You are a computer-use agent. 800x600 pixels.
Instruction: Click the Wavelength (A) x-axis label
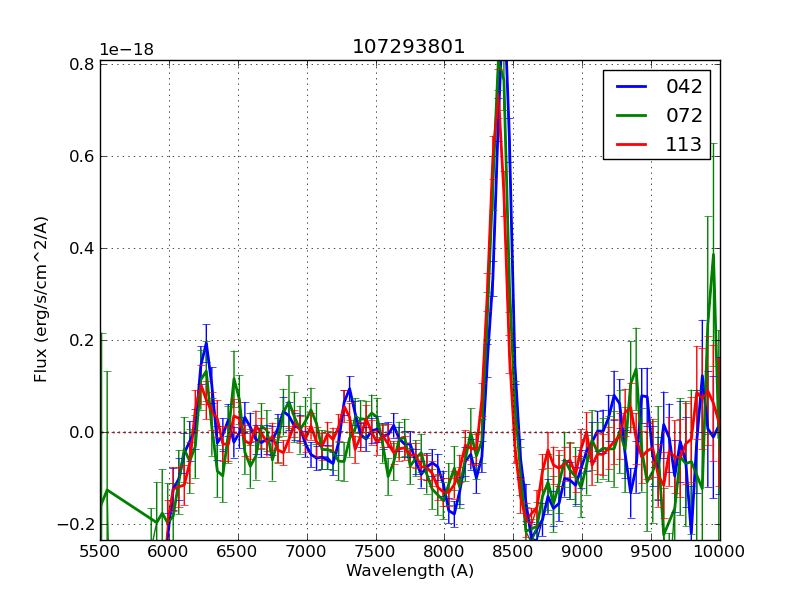(x=410, y=571)
